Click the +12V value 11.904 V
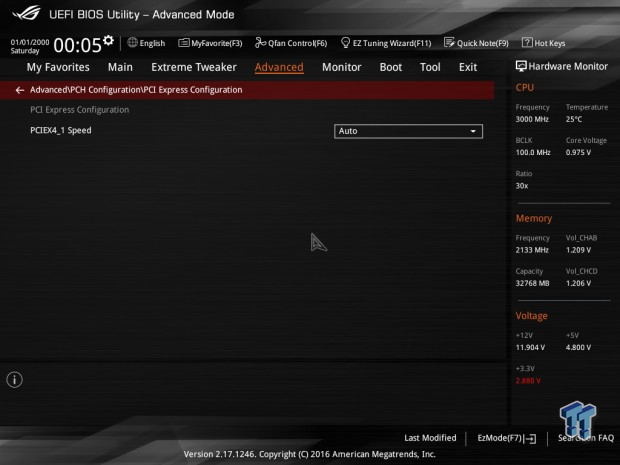620x465 pixels. click(x=530, y=347)
